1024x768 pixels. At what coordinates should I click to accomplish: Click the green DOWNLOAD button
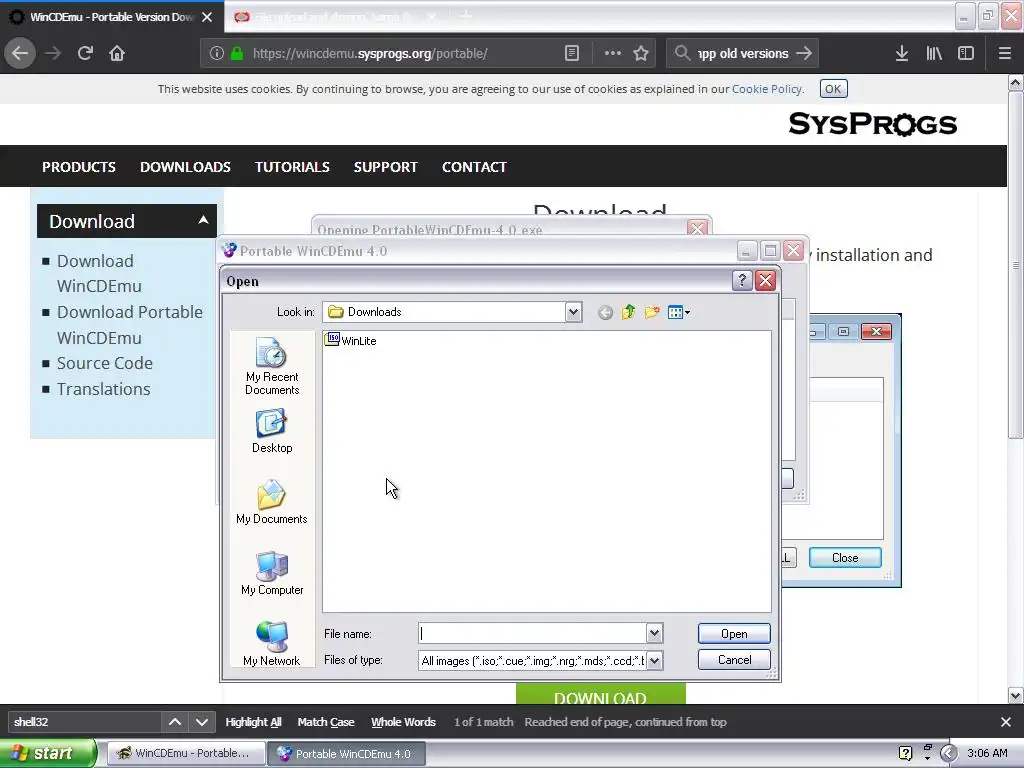coord(601,694)
